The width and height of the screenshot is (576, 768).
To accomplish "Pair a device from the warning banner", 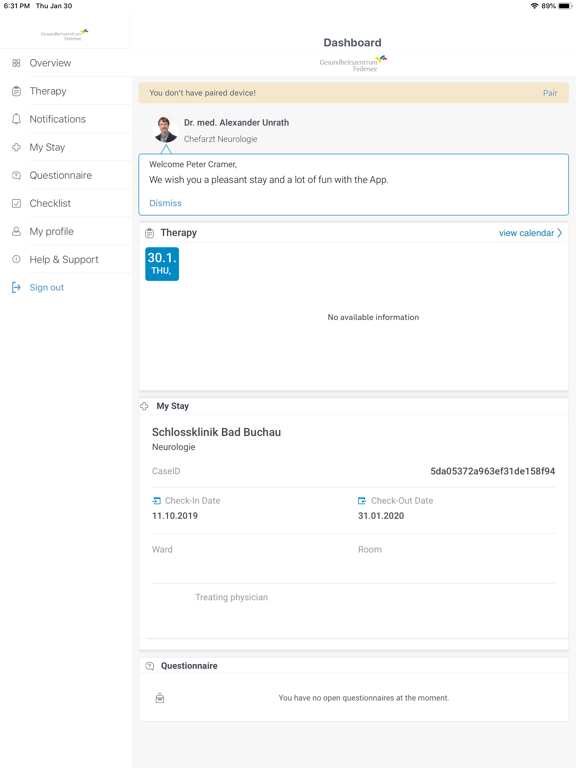I will coord(550,93).
